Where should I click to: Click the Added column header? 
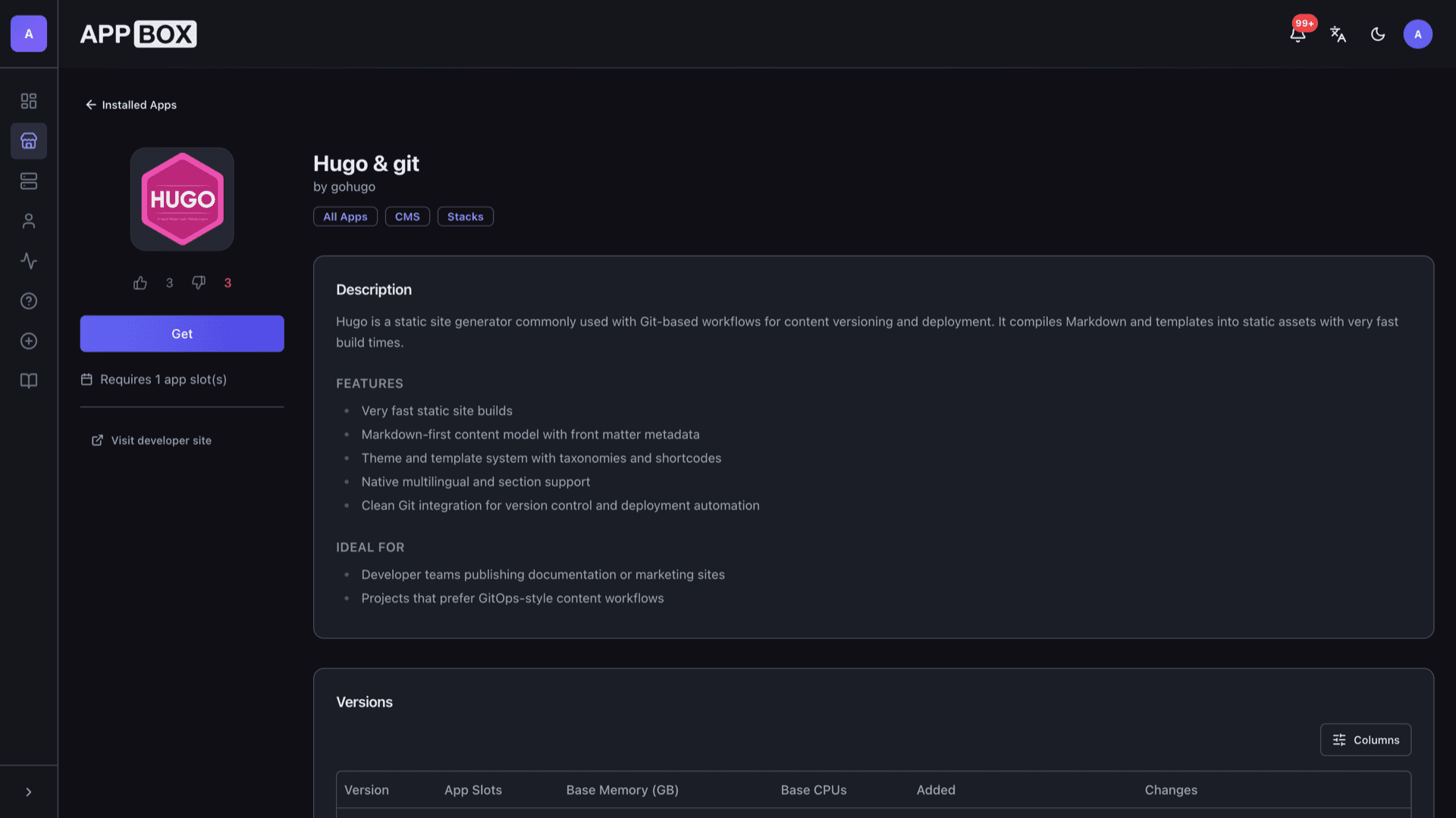click(936, 790)
